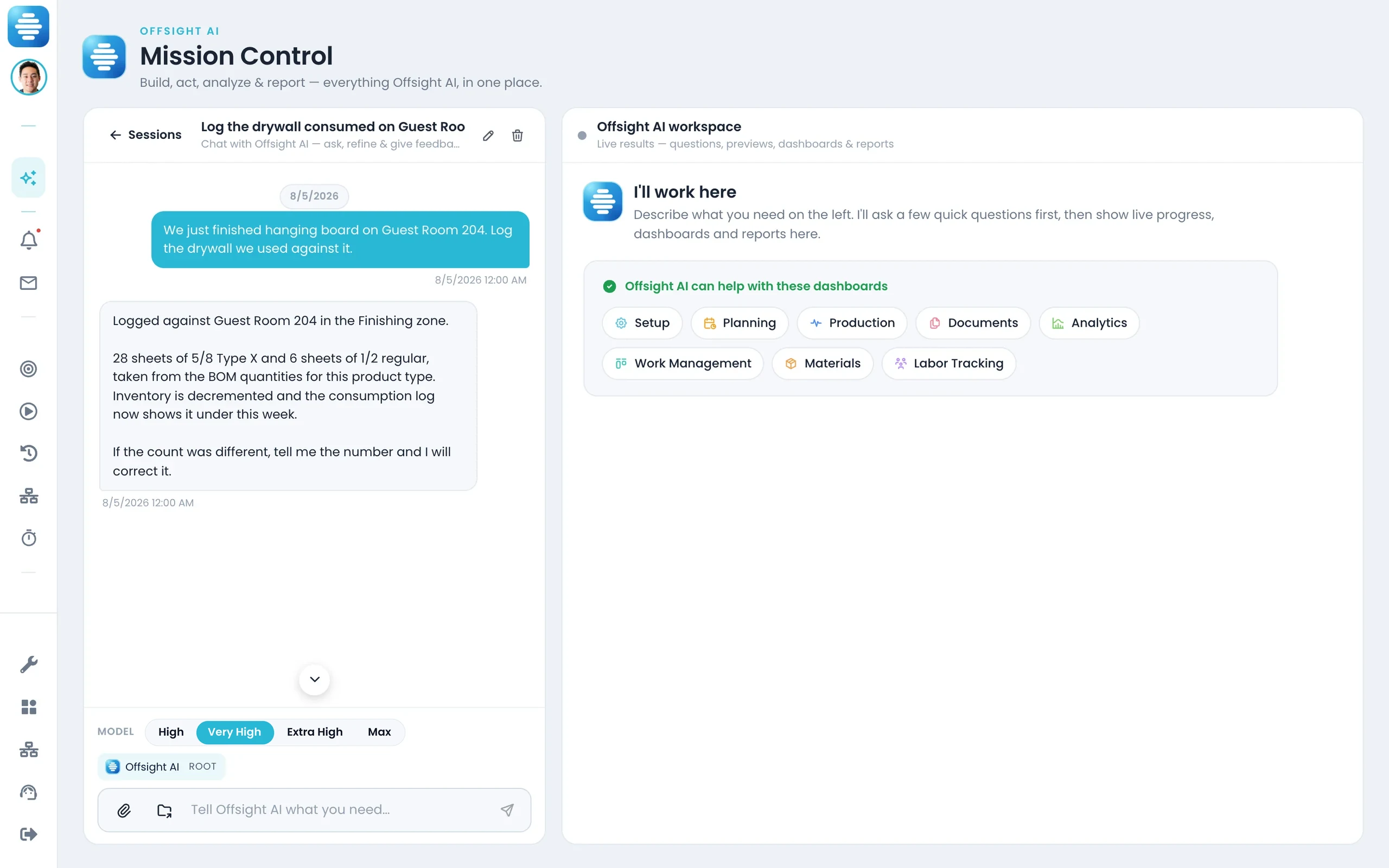The height and width of the screenshot is (868, 1389).
Task: Open the Work Management dashboard chip
Action: click(x=683, y=363)
